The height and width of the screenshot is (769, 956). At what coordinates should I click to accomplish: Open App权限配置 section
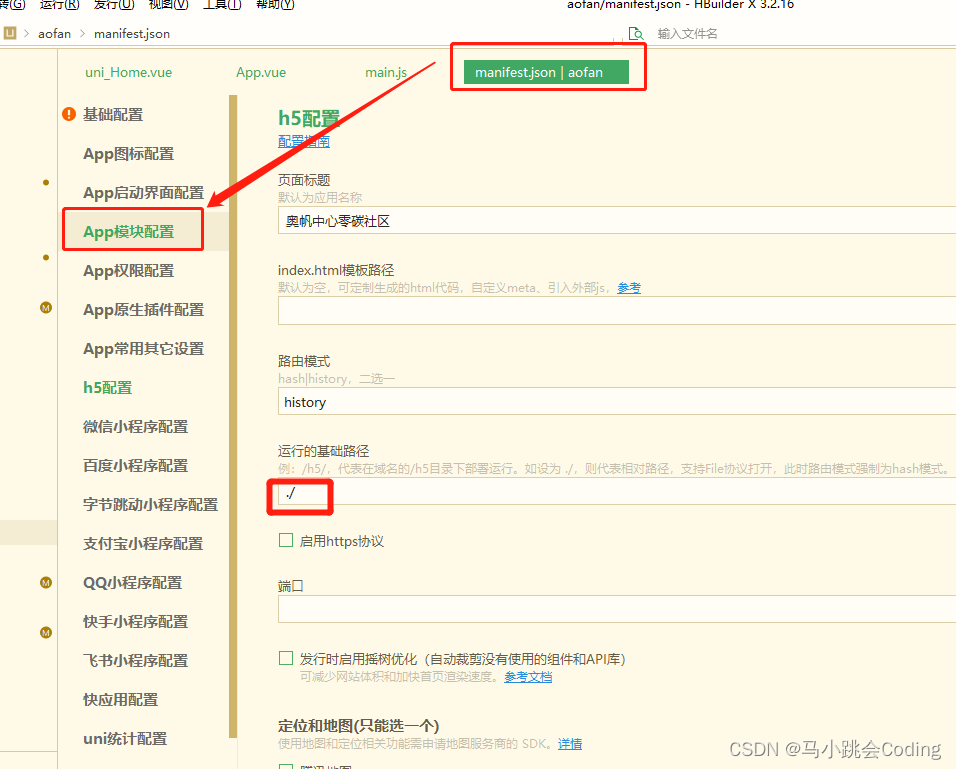(129, 271)
